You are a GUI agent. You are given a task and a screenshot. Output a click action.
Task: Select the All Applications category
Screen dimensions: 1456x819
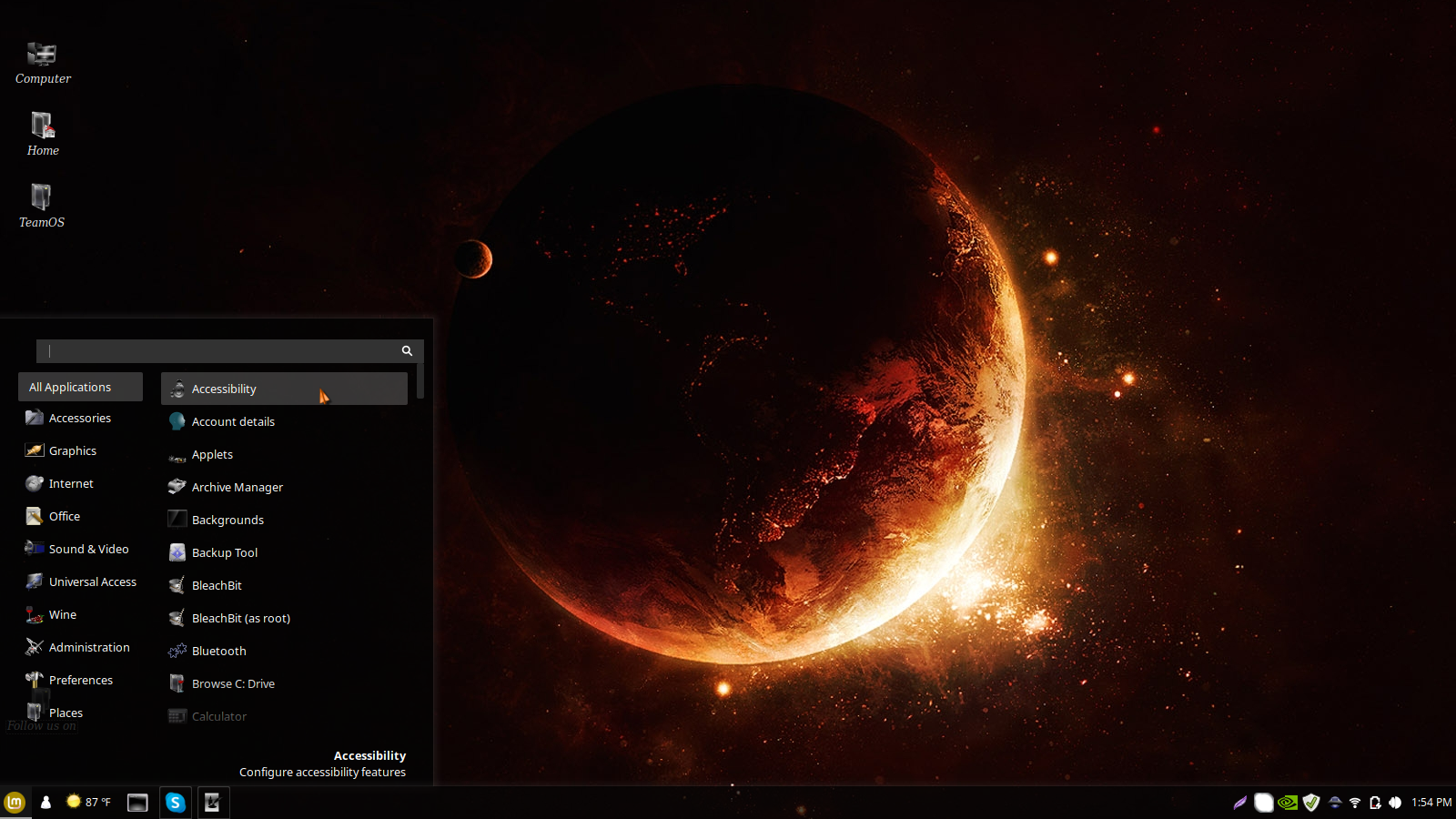click(80, 387)
